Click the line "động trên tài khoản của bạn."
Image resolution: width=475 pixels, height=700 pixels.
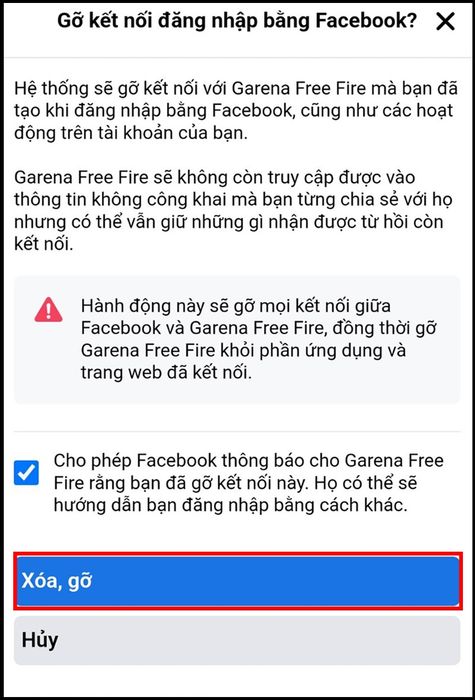click(131, 134)
